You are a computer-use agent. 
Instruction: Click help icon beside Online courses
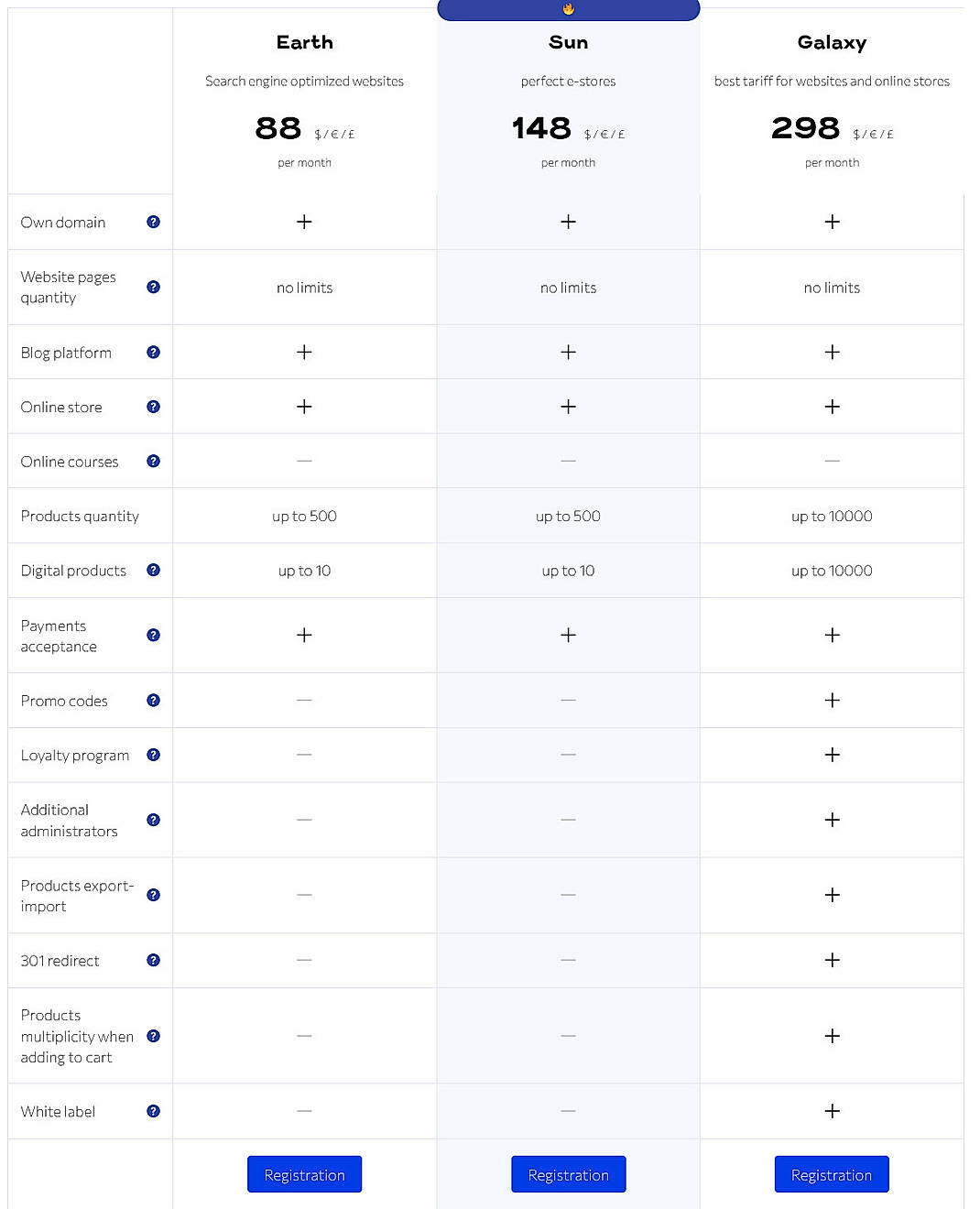click(x=153, y=461)
